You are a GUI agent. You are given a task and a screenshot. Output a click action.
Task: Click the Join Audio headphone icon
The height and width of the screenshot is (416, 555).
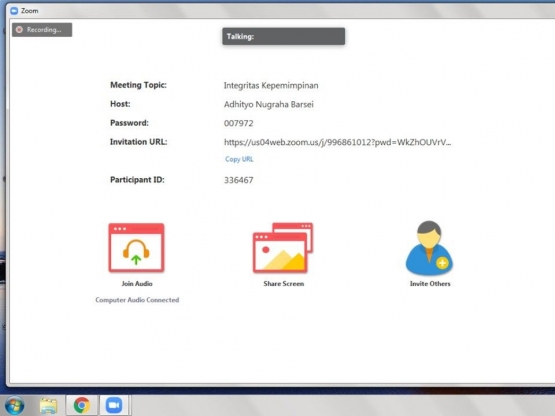pos(136,247)
